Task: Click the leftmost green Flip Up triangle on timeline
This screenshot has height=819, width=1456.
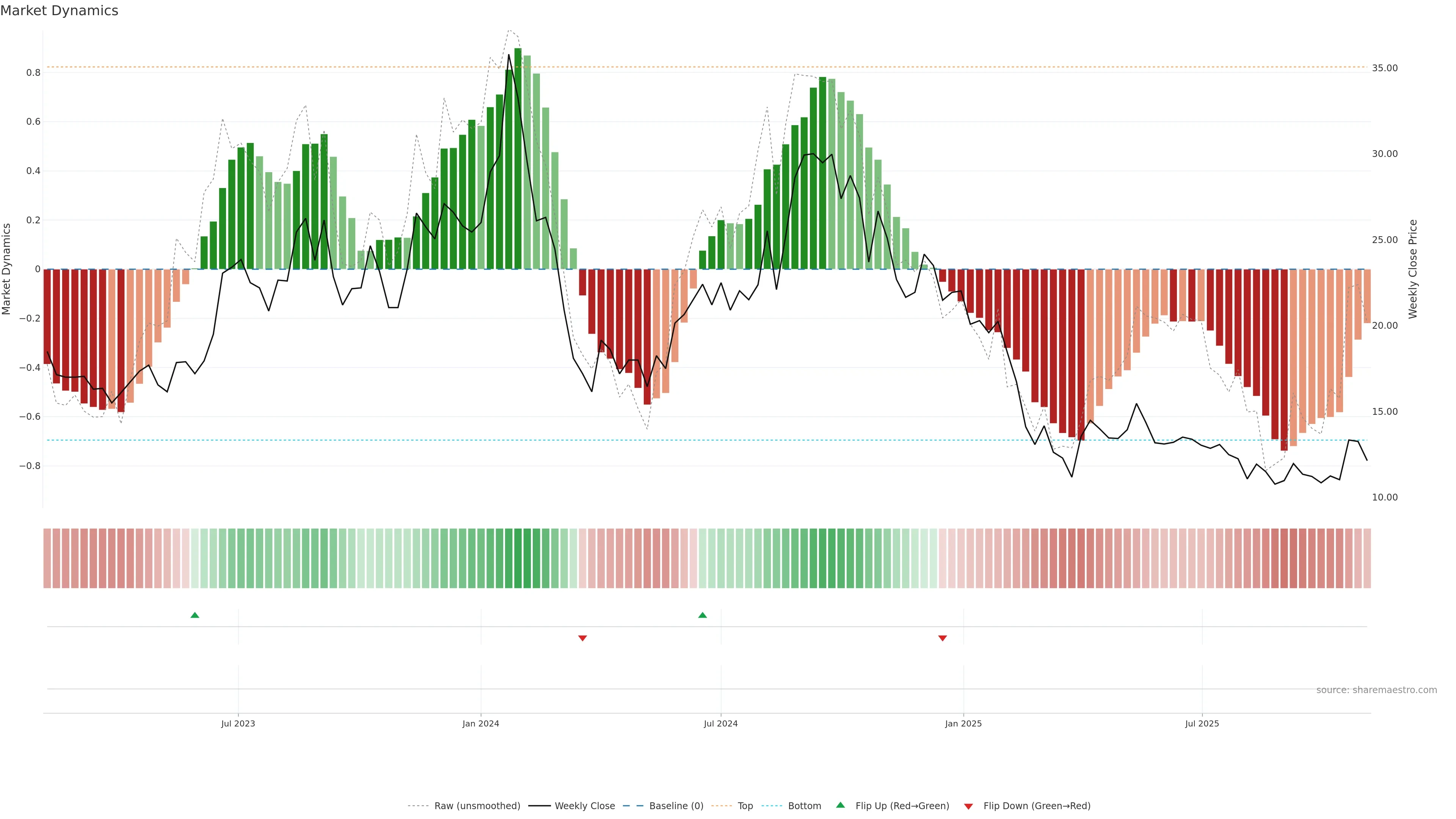Action: [195, 615]
